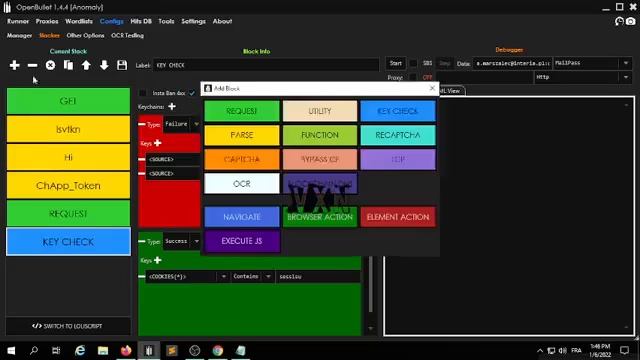Click the icon left of the camera
This screenshot has width=640, height=360.
coord(619,21)
